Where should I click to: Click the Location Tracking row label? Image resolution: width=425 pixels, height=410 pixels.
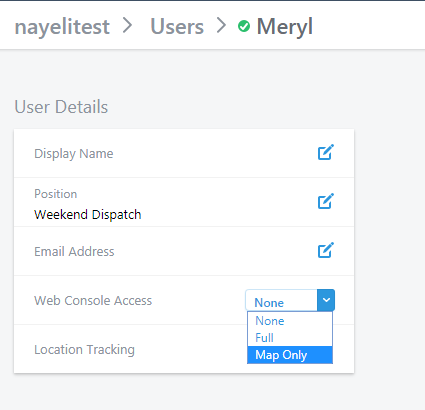84,350
